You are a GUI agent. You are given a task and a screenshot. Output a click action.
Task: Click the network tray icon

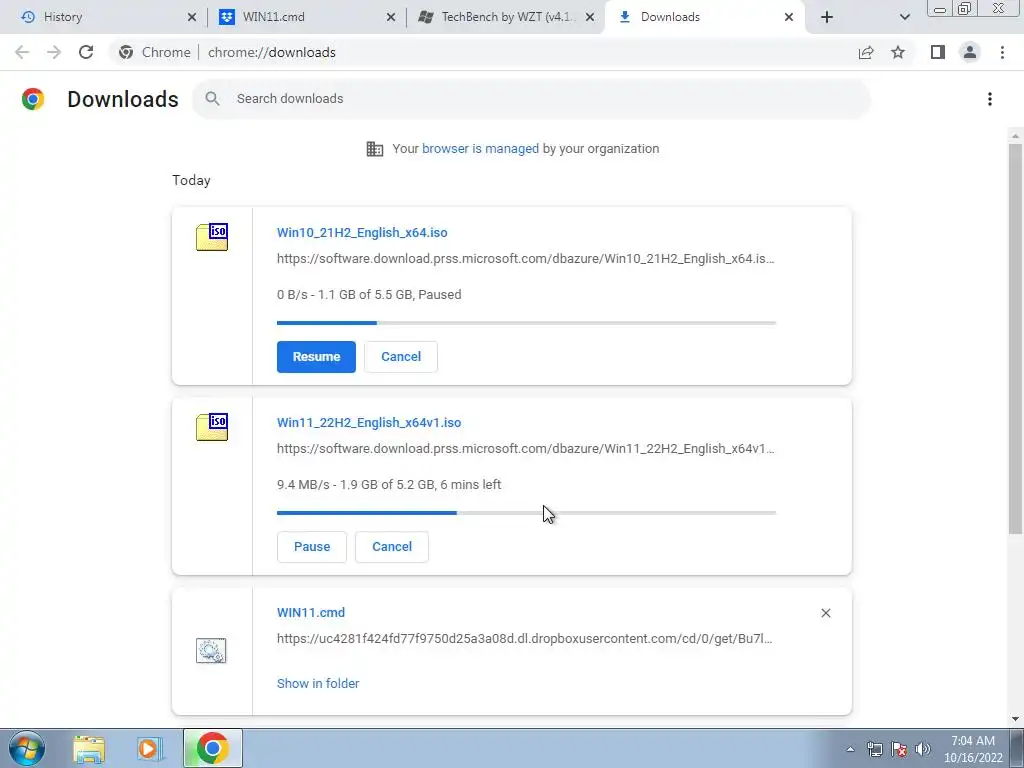tap(874, 749)
